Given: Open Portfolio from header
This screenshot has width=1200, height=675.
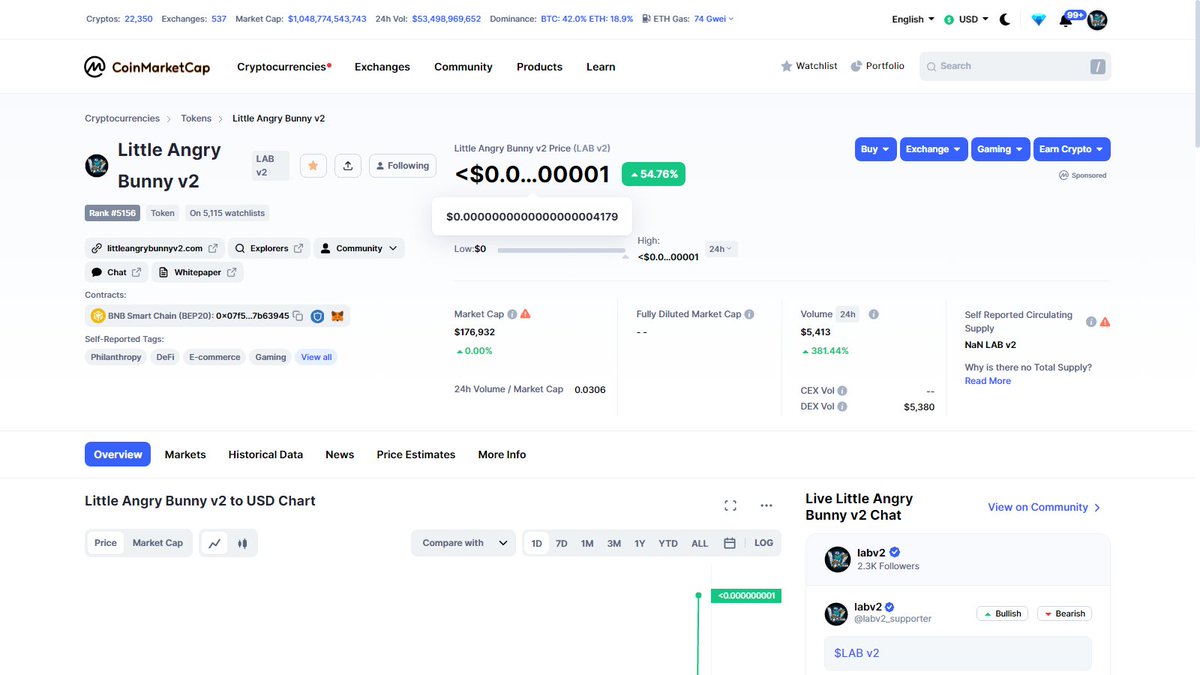Looking at the screenshot, I should click(x=877, y=66).
